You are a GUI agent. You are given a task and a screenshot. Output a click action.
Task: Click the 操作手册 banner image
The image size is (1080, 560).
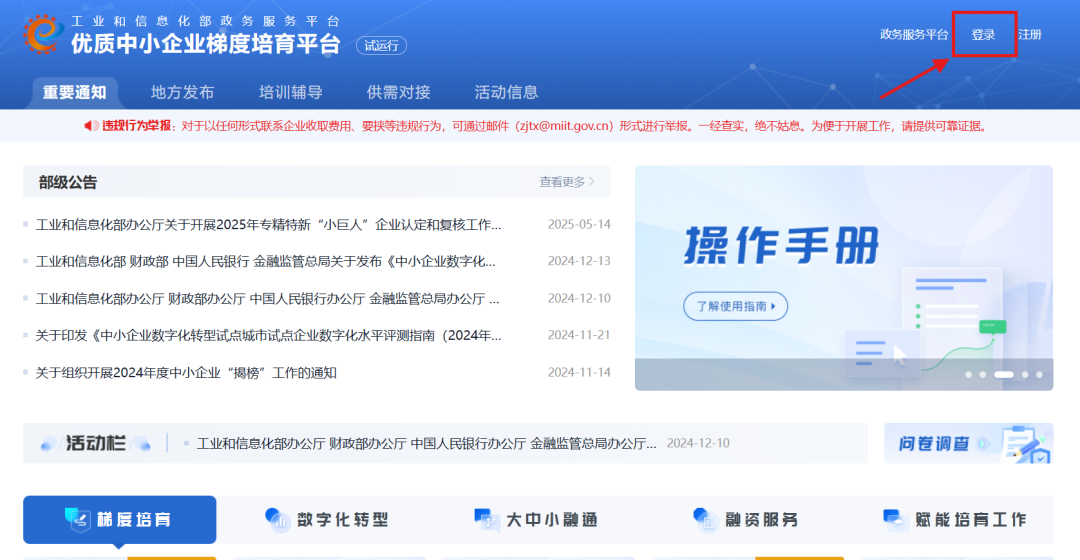tap(844, 278)
